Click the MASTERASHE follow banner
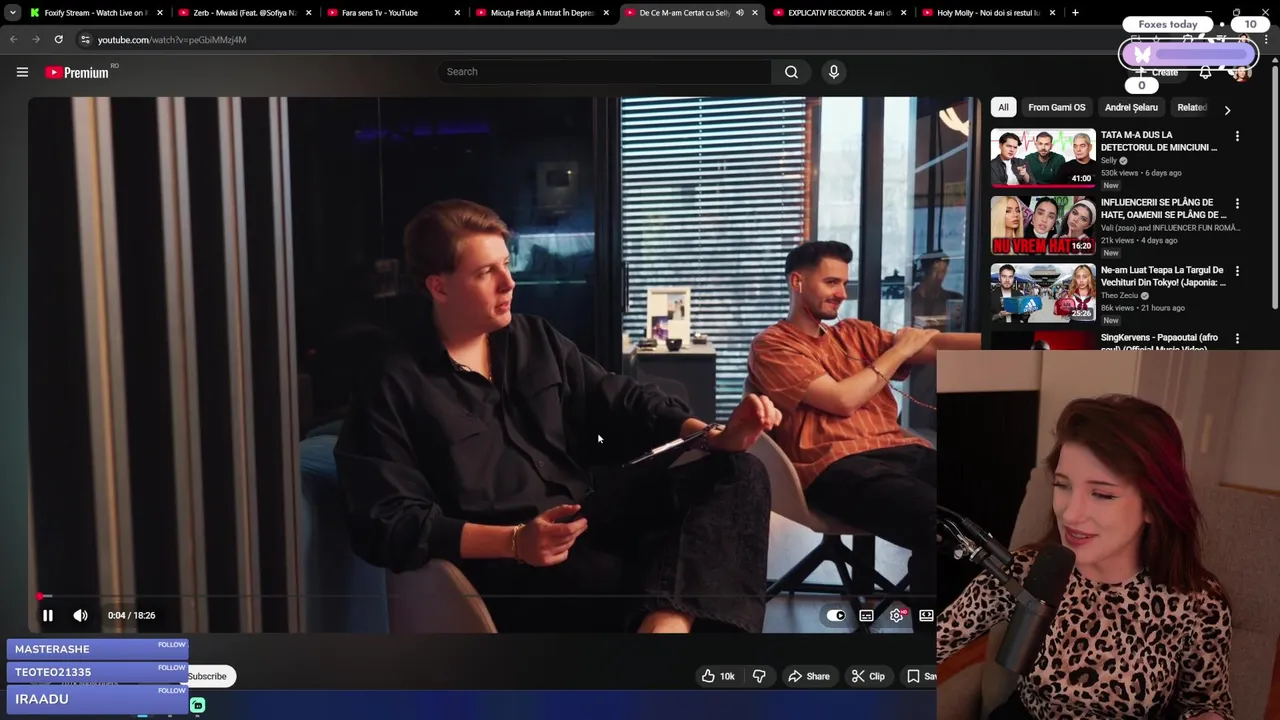The image size is (1280, 720). point(97,649)
